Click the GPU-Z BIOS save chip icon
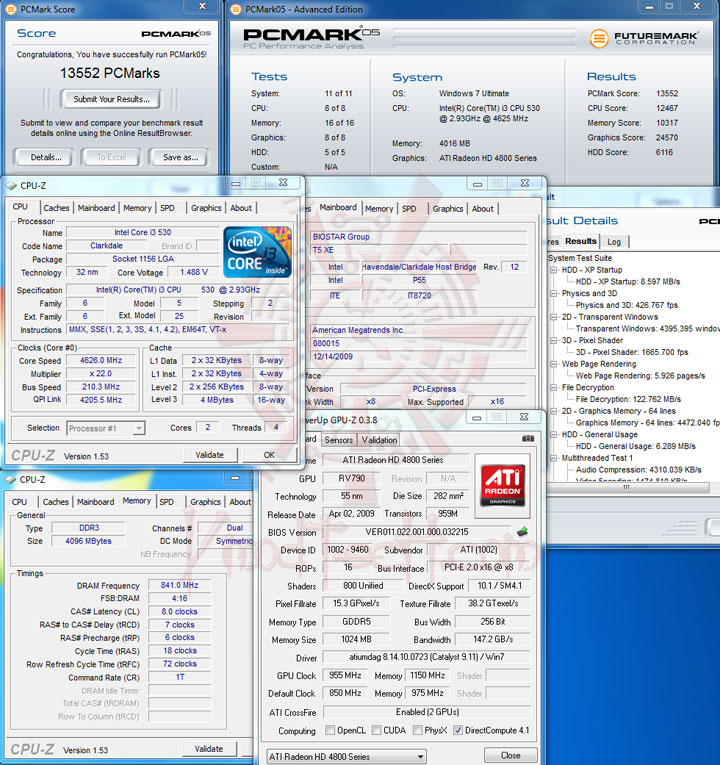 (522, 531)
